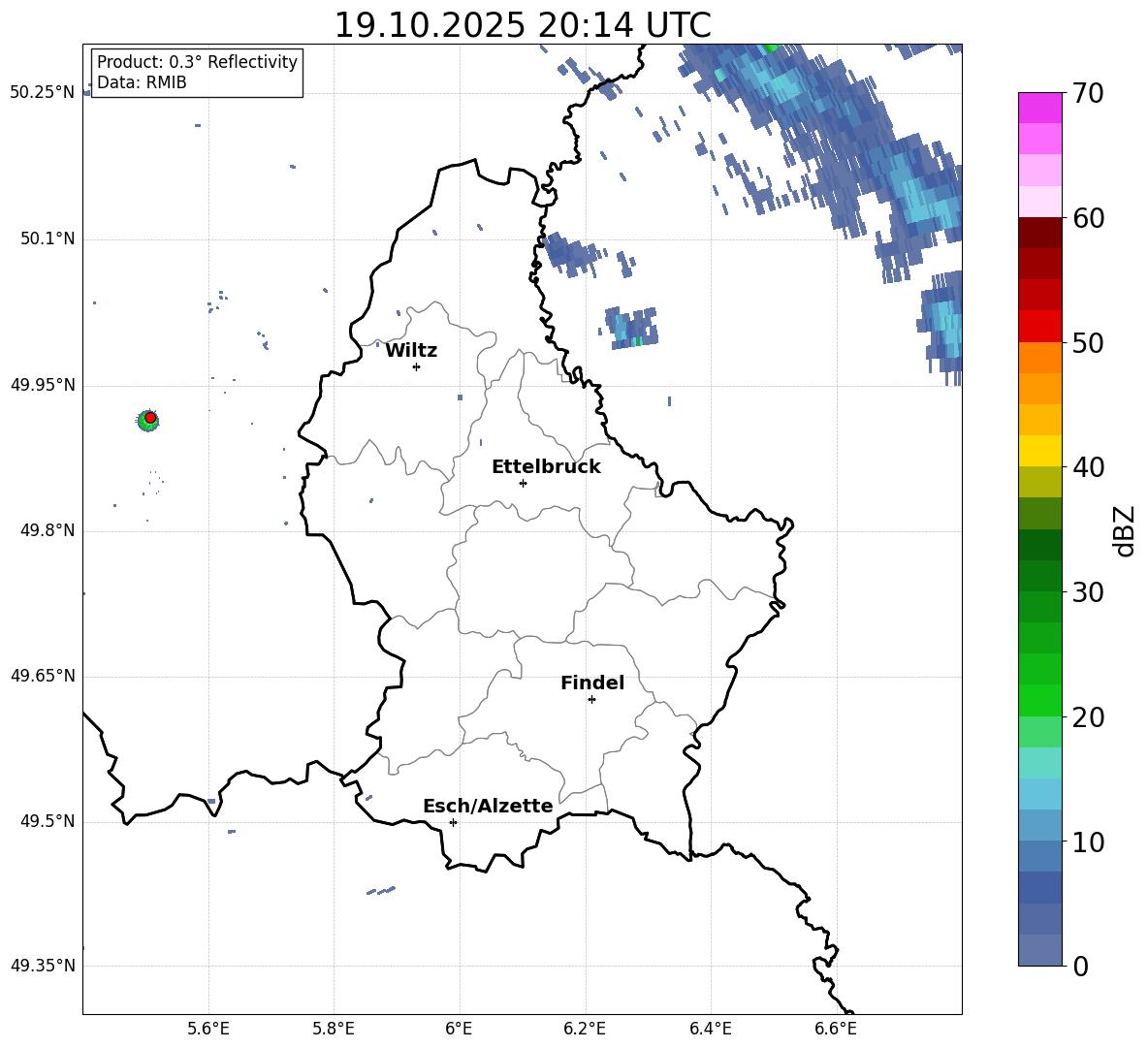Select the Ettelbruck city label
The image size is (1148, 1048).
[x=546, y=467]
